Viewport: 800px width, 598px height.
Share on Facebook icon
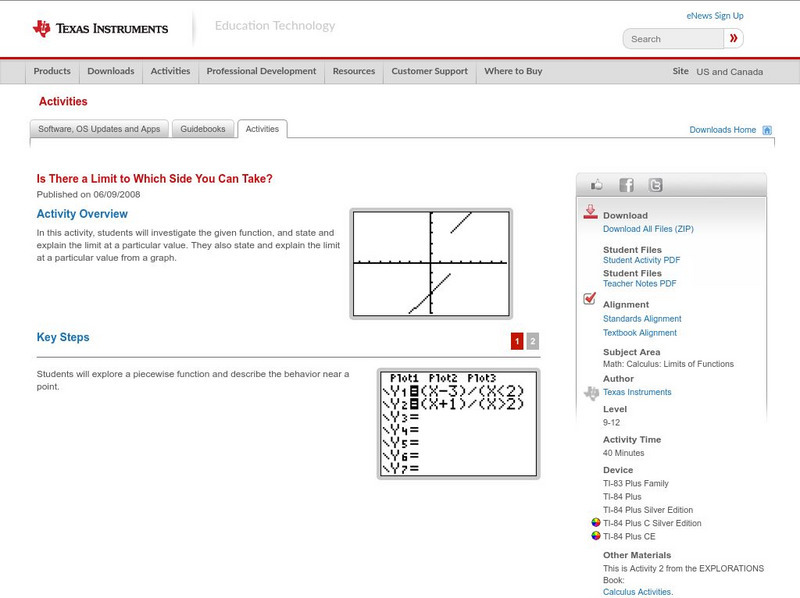[626, 185]
